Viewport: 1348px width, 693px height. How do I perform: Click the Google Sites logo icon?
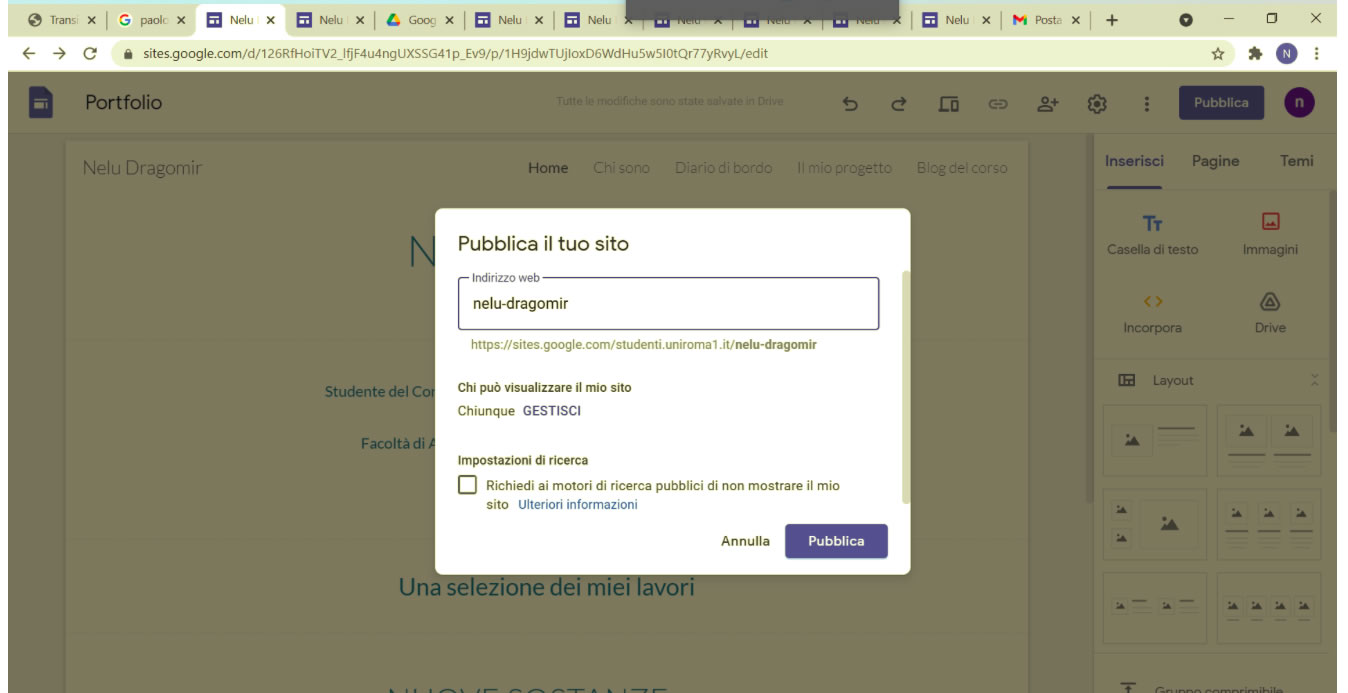(40, 103)
